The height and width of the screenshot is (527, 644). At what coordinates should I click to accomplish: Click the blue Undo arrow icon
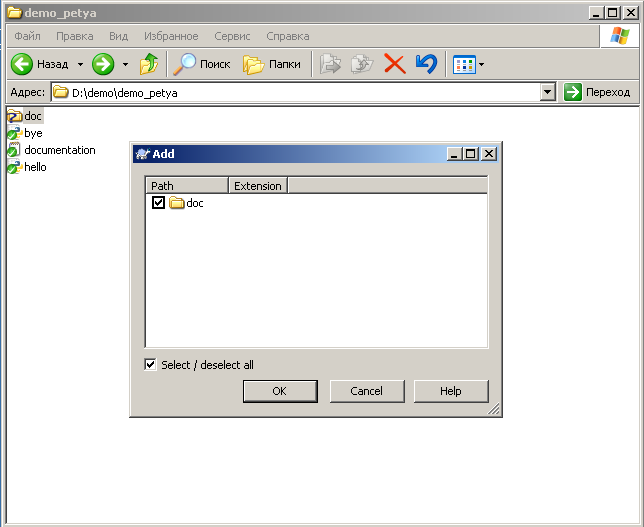[426, 64]
